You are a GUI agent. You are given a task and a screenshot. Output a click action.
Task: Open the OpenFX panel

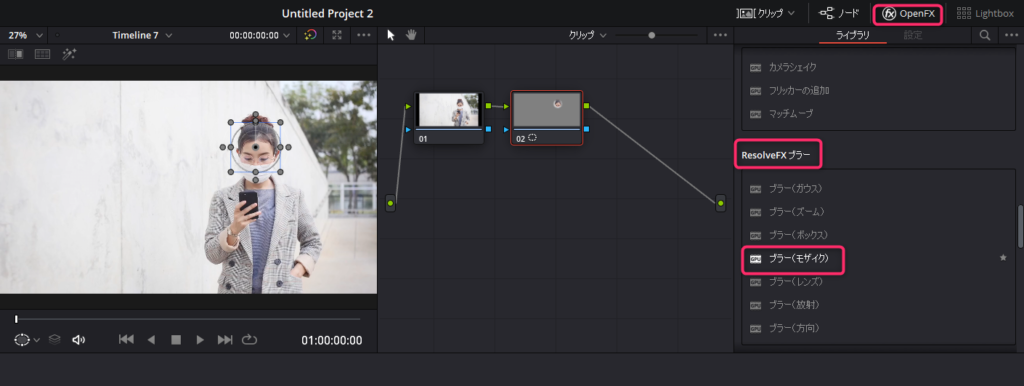(908, 13)
